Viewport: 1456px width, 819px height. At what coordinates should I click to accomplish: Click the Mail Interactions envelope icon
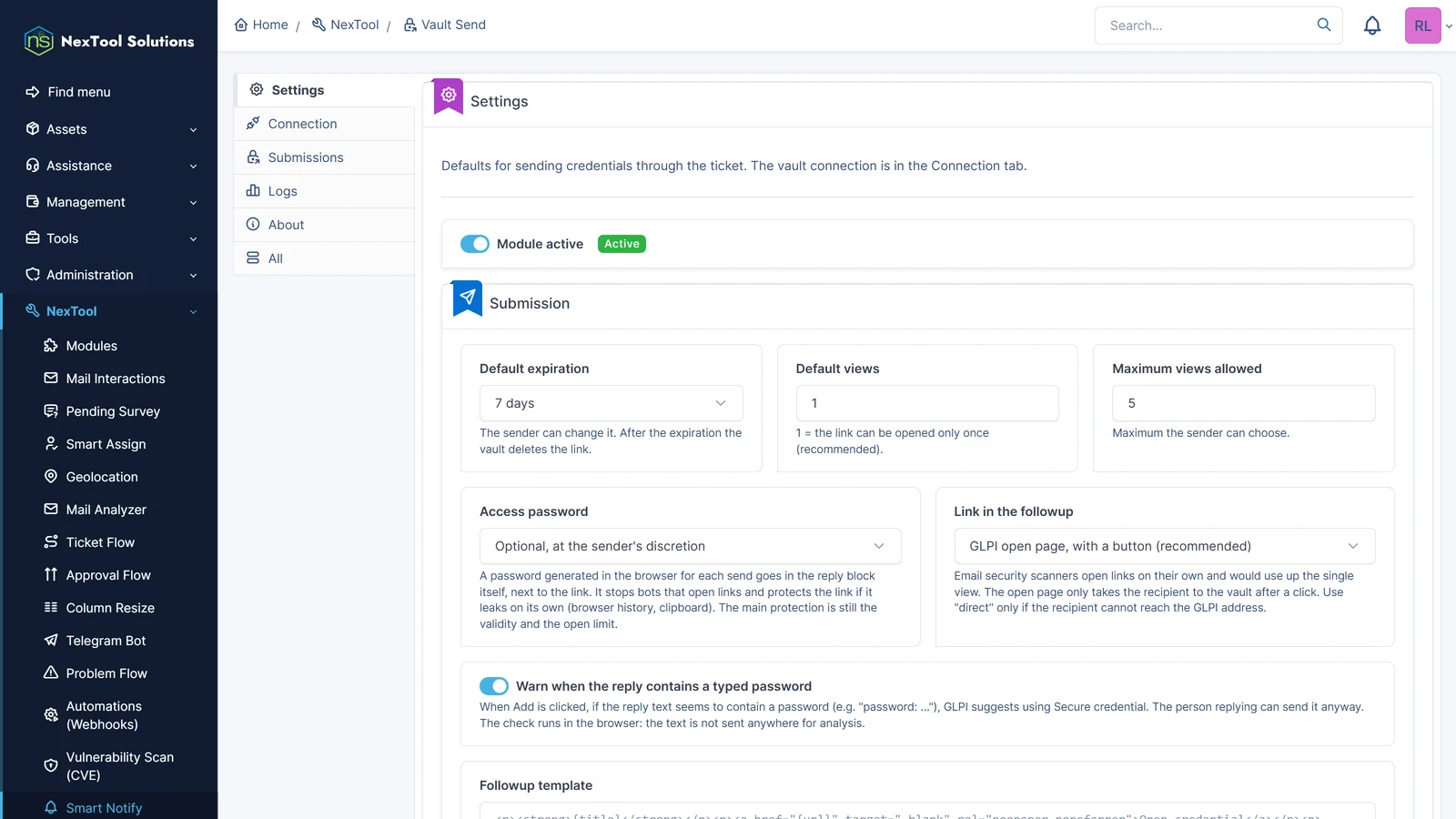pyautogui.click(x=51, y=379)
